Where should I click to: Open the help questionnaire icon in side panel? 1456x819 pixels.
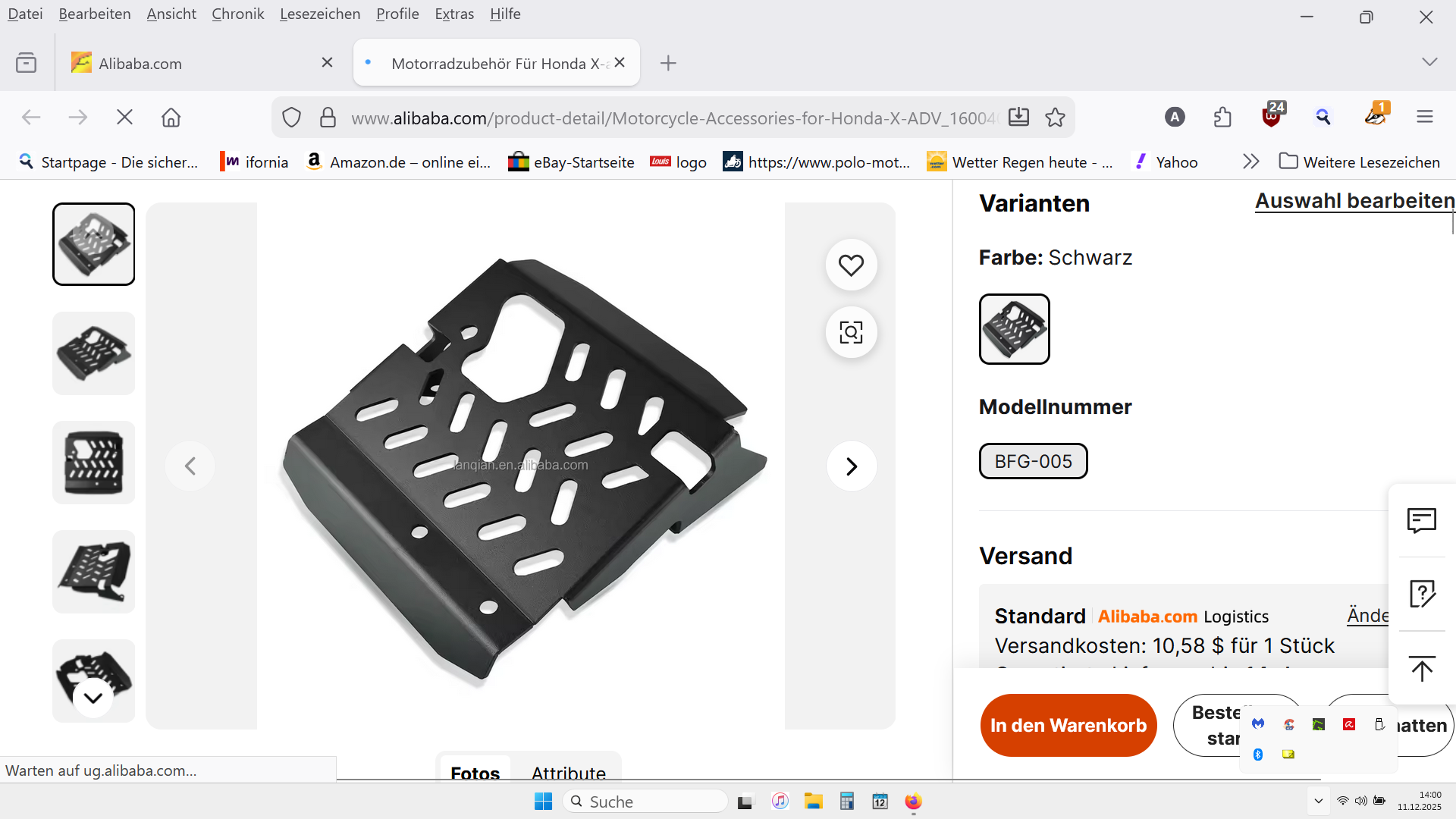pos(1422,595)
